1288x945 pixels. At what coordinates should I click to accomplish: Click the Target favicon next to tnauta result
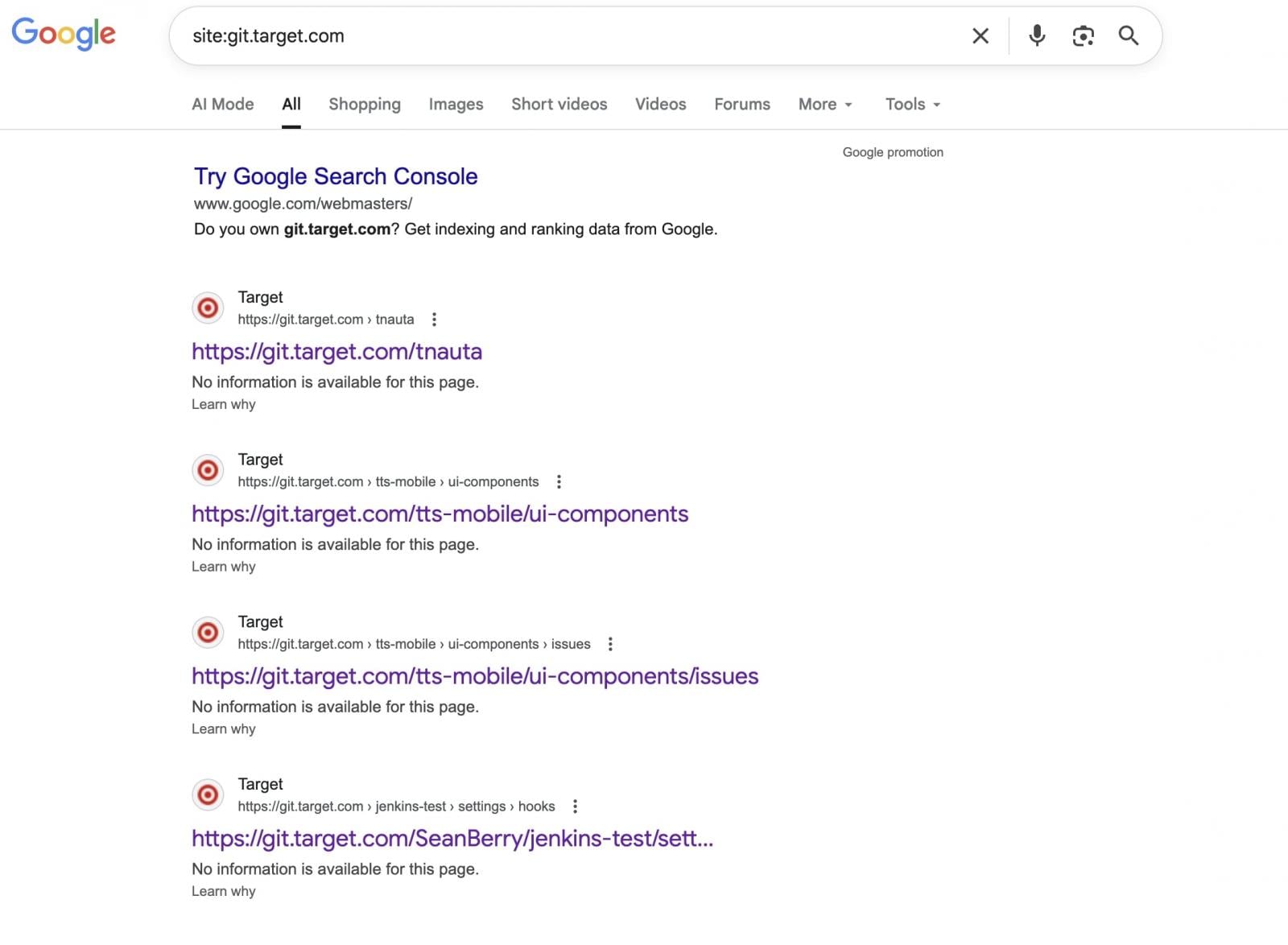(208, 307)
